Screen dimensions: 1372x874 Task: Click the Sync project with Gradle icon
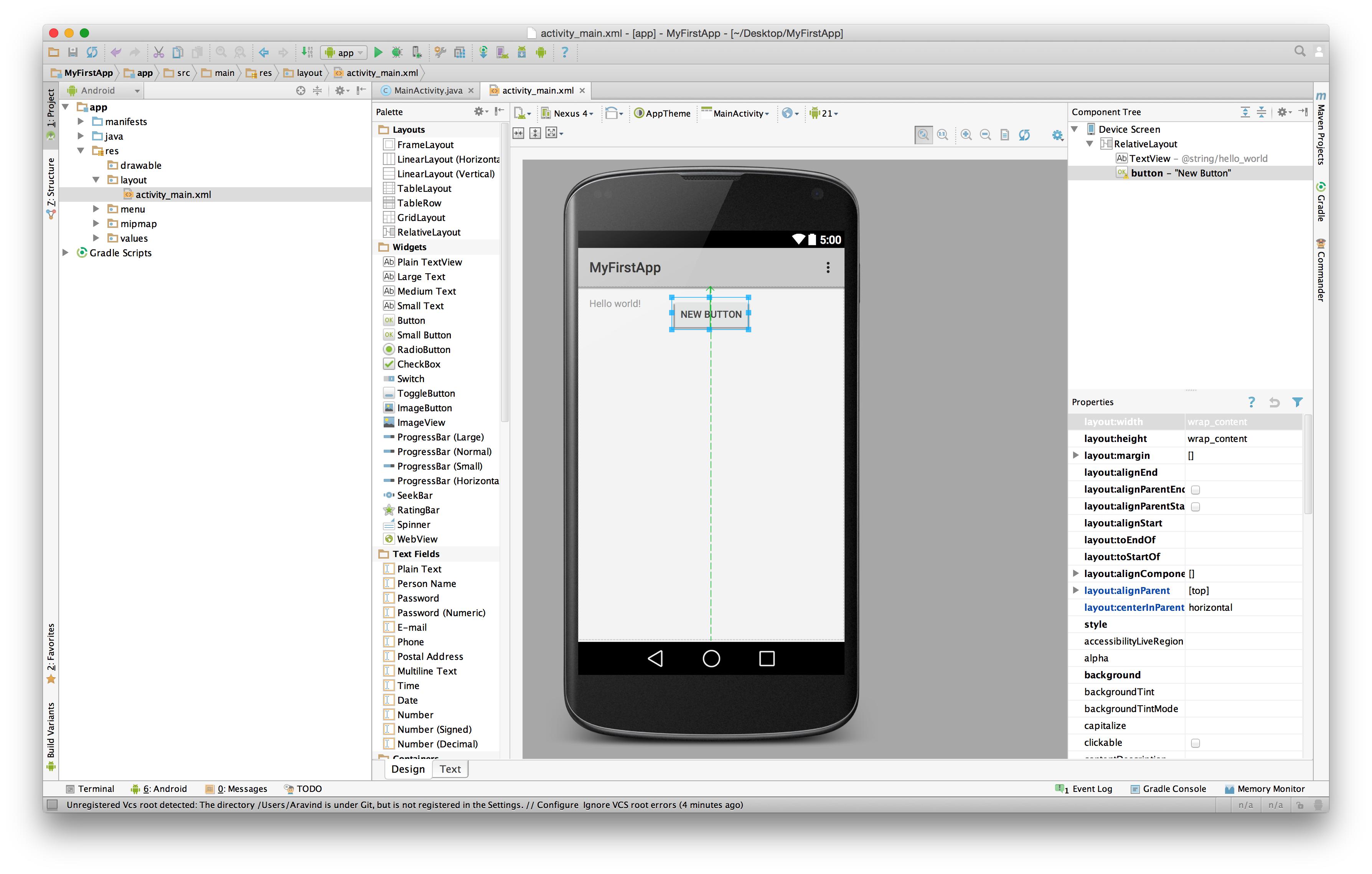pyautogui.click(x=483, y=53)
